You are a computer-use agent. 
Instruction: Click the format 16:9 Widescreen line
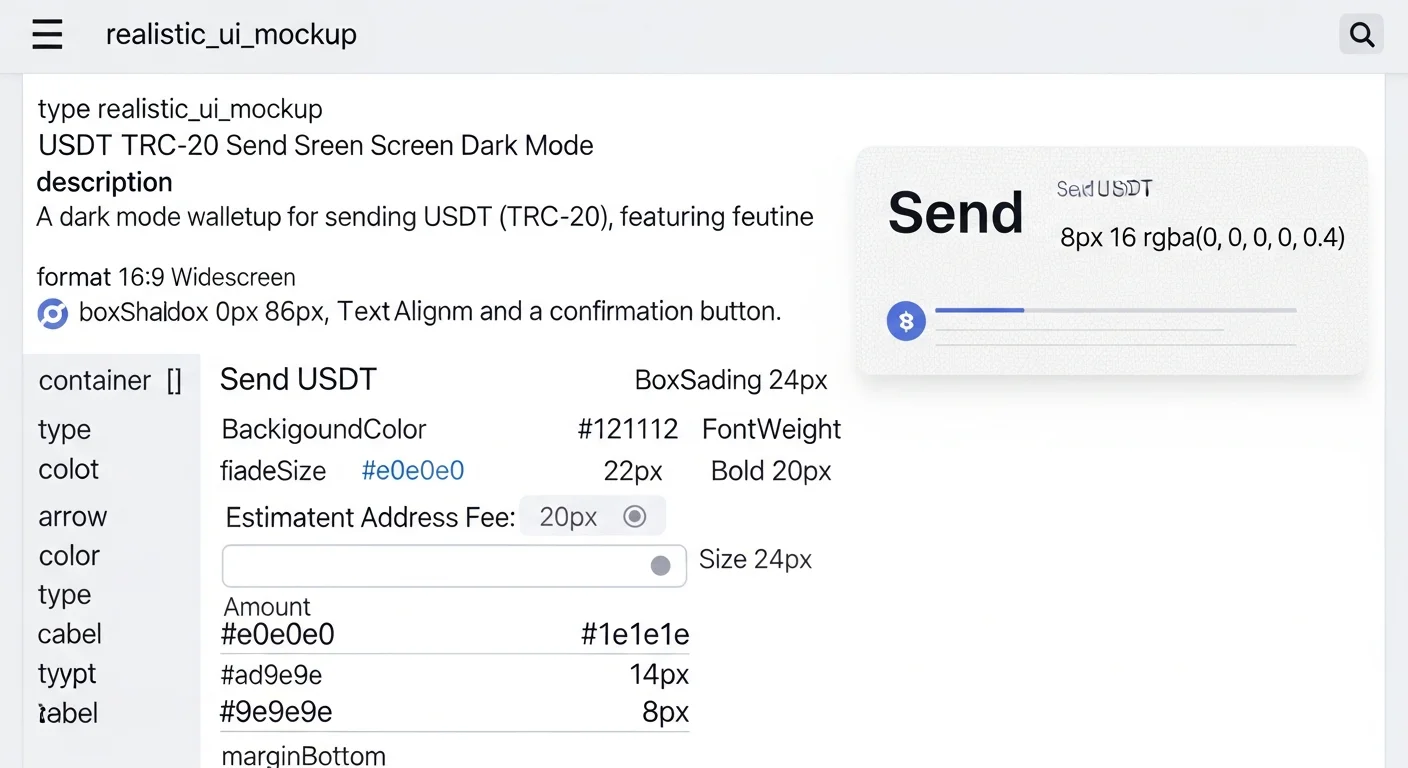click(x=166, y=277)
